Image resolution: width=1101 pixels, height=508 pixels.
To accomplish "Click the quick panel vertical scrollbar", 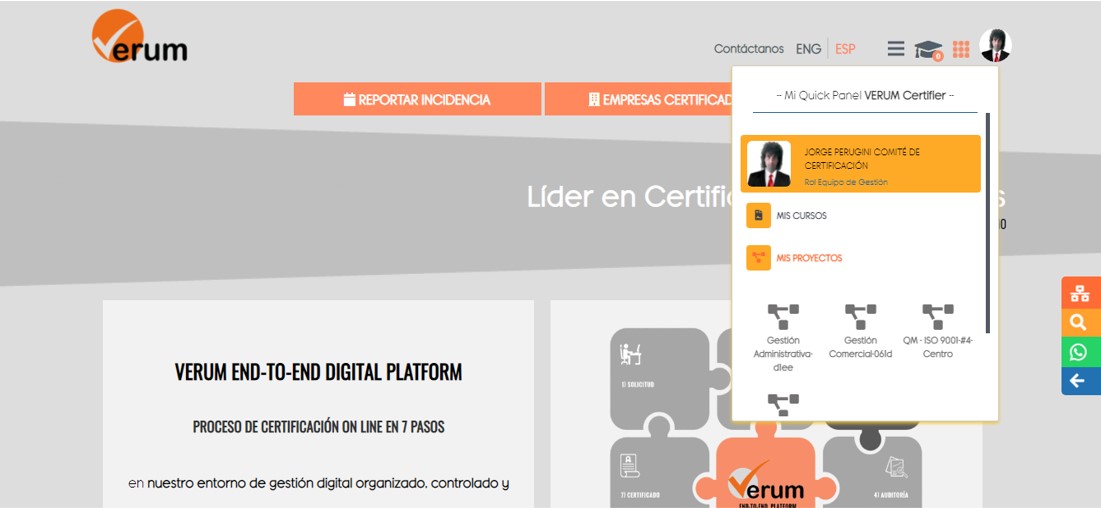I will pyautogui.click(x=988, y=222).
